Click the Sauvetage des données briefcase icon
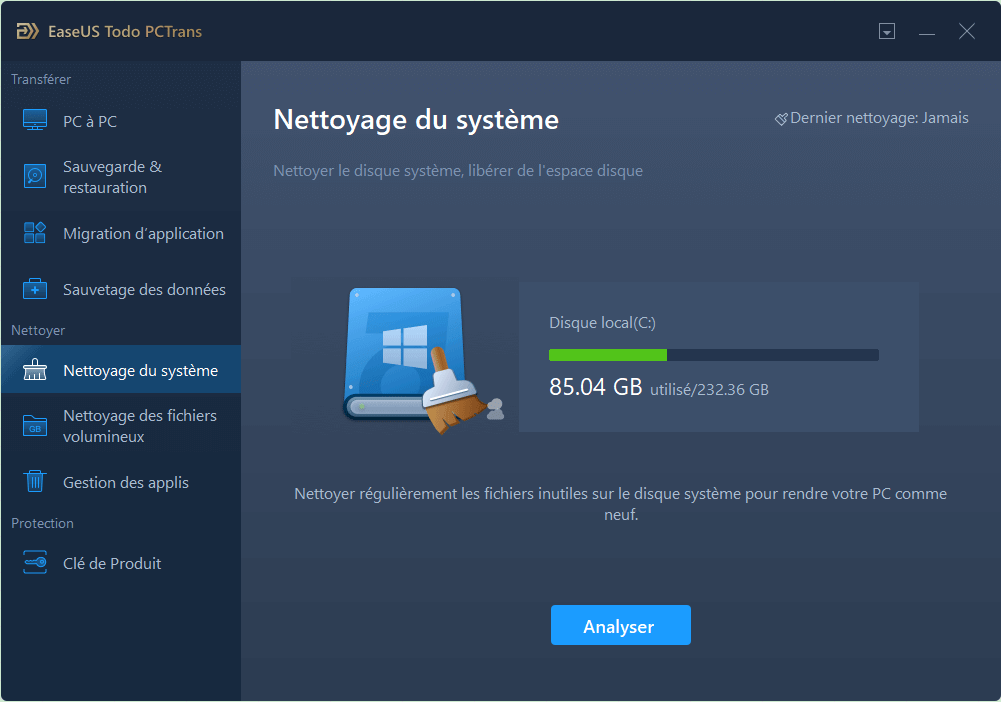The image size is (1001, 702). [35, 289]
